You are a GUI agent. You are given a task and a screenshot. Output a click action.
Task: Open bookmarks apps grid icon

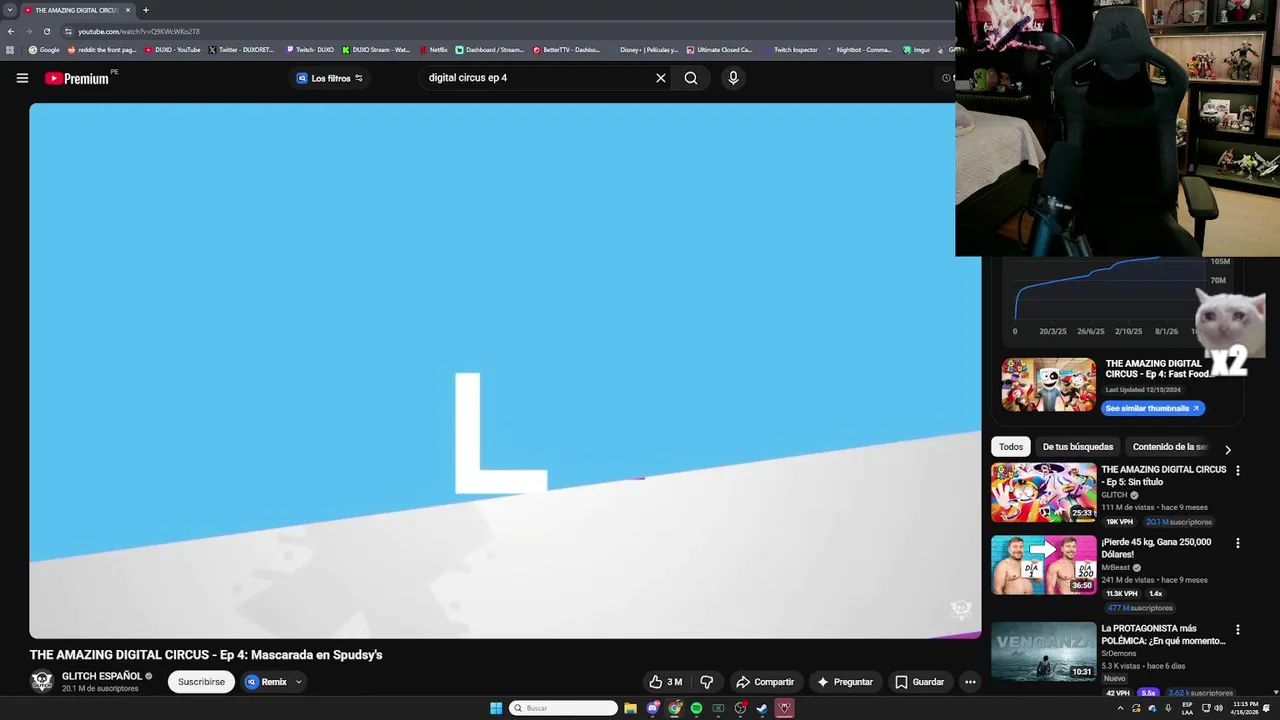(x=10, y=50)
